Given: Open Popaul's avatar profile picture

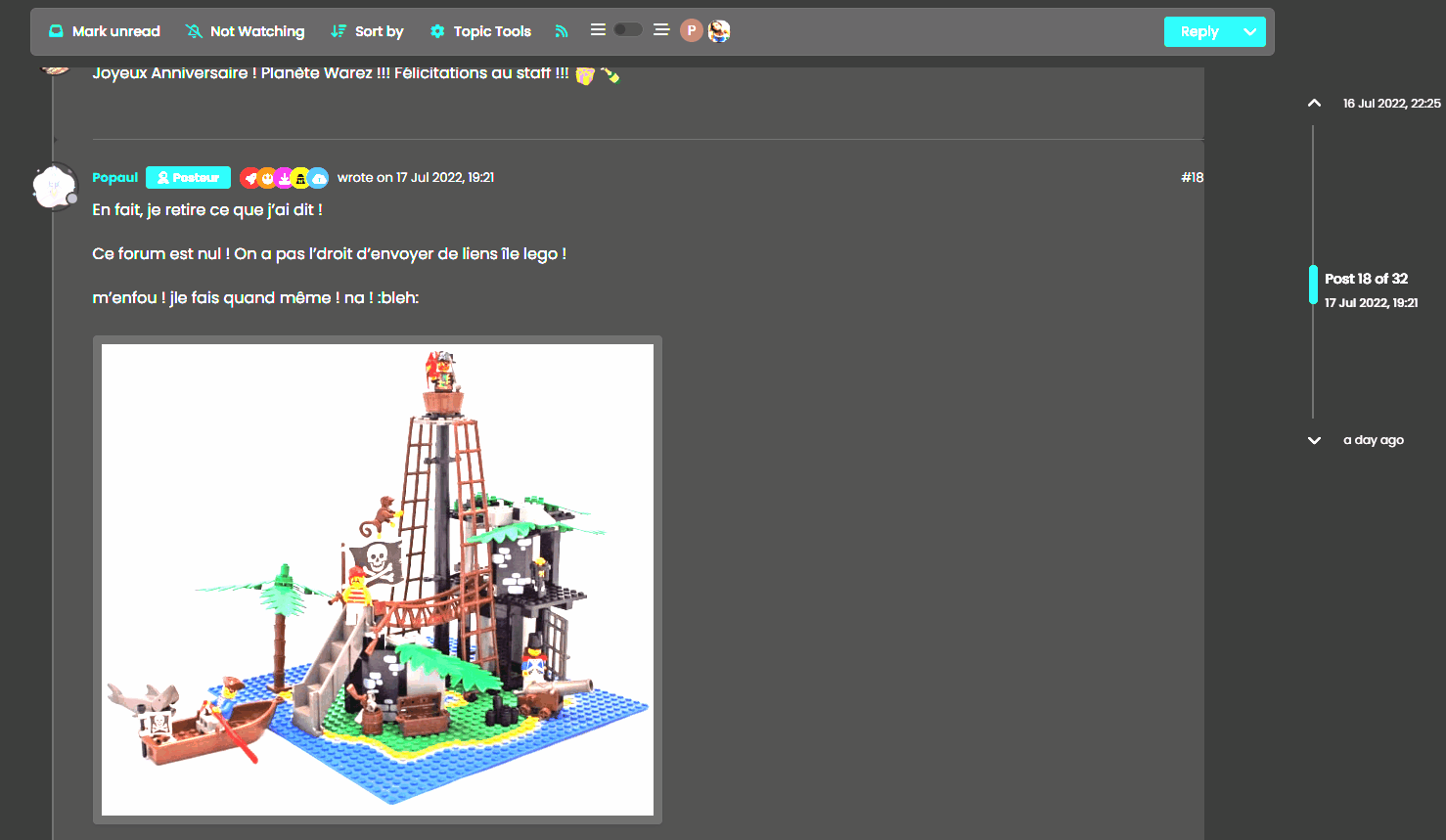Looking at the screenshot, I should [x=55, y=186].
